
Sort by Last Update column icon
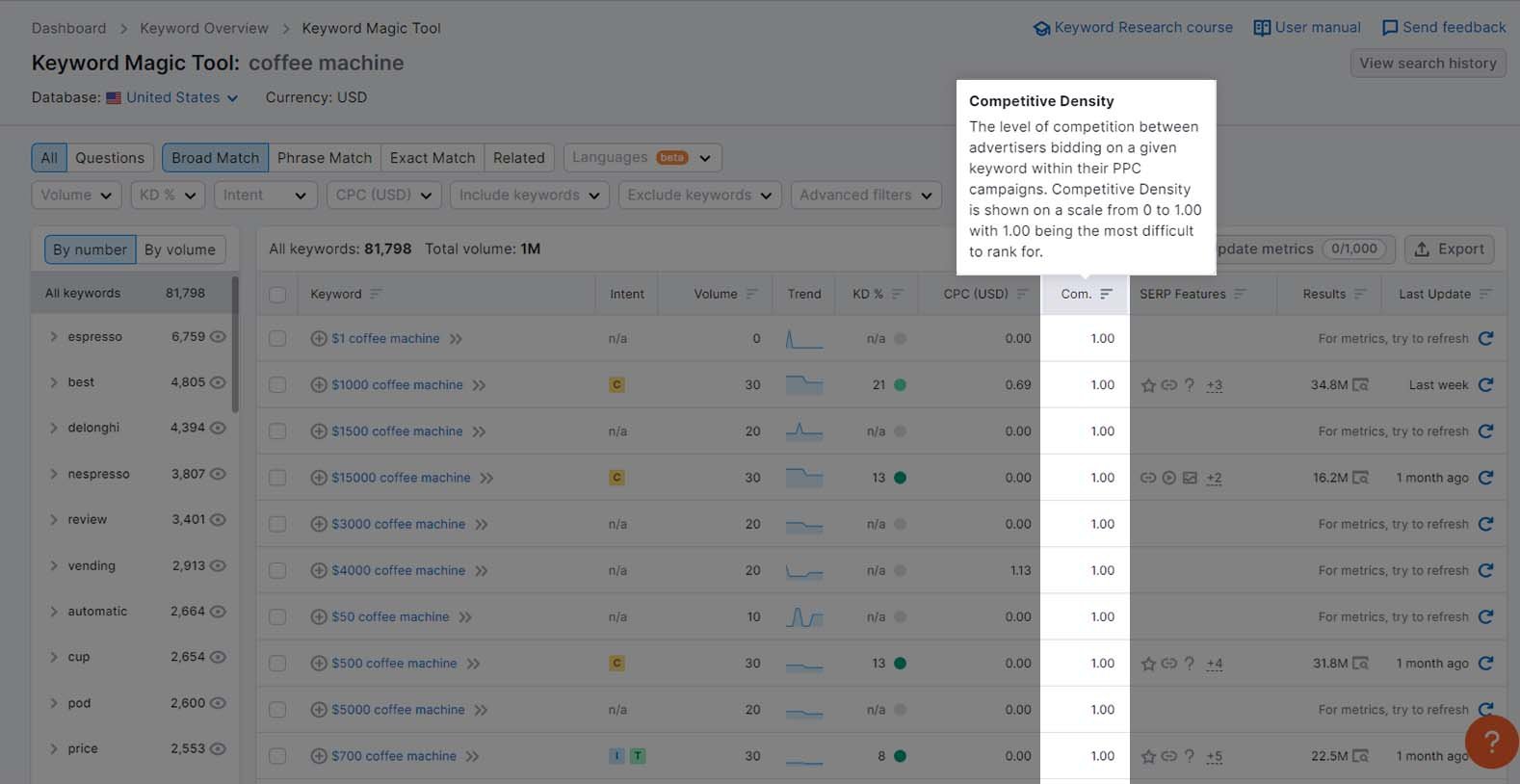(1484, 294)
